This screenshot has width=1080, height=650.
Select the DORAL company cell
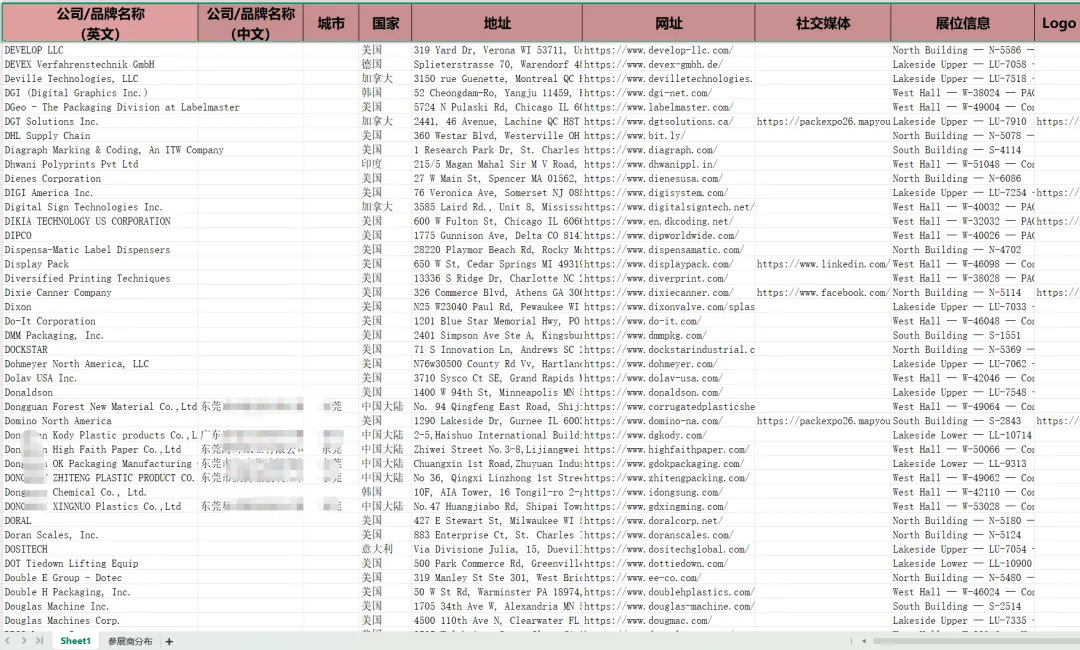click(x=100, y=521)
